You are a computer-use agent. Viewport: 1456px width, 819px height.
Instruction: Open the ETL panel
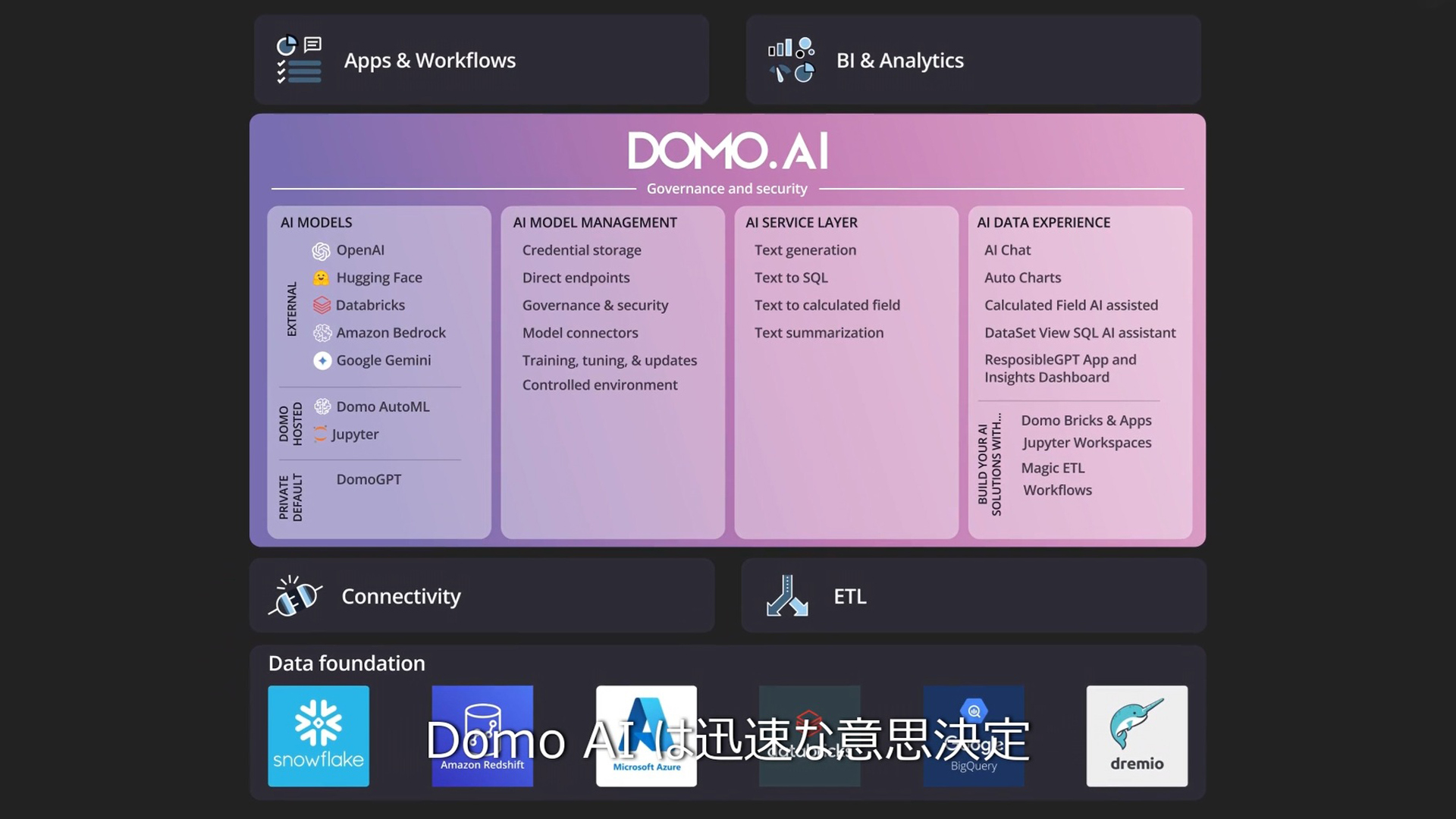pyautogui.click(x=974, y=596)
